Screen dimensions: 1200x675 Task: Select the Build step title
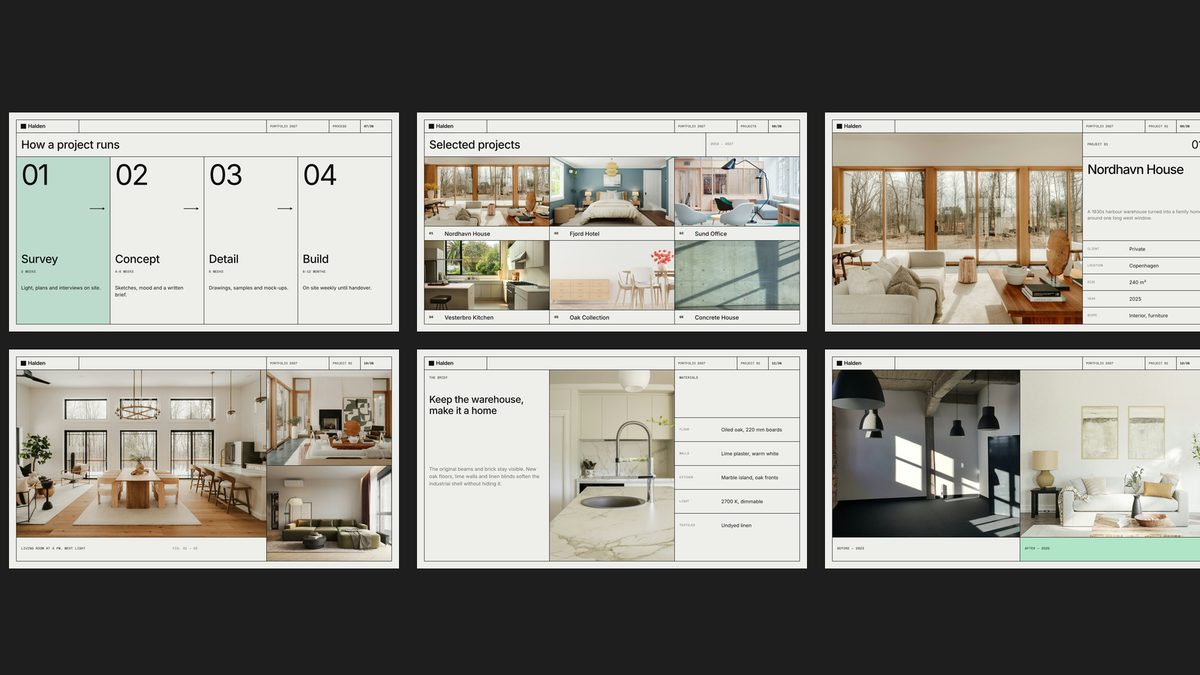(316, 259)
